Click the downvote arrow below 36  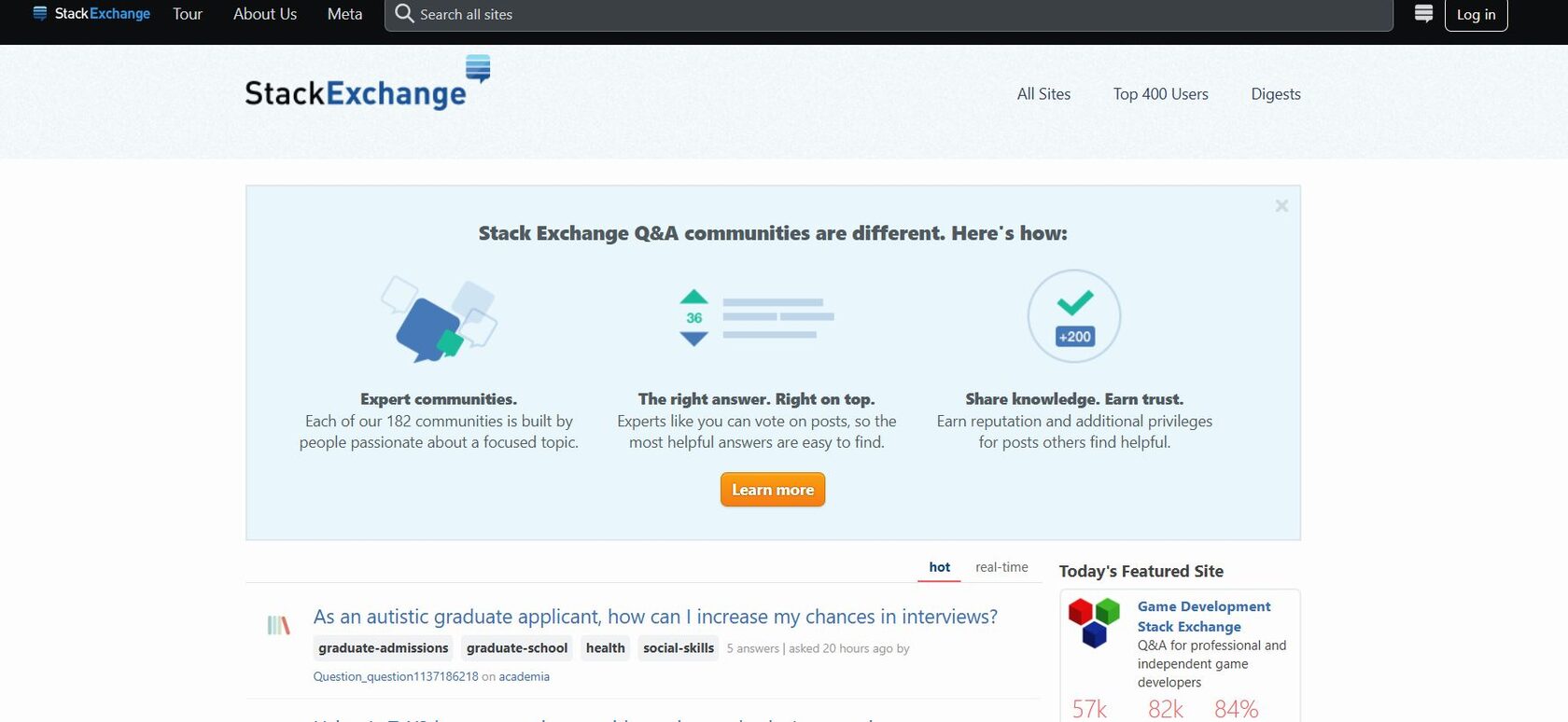tap(693, 339)
